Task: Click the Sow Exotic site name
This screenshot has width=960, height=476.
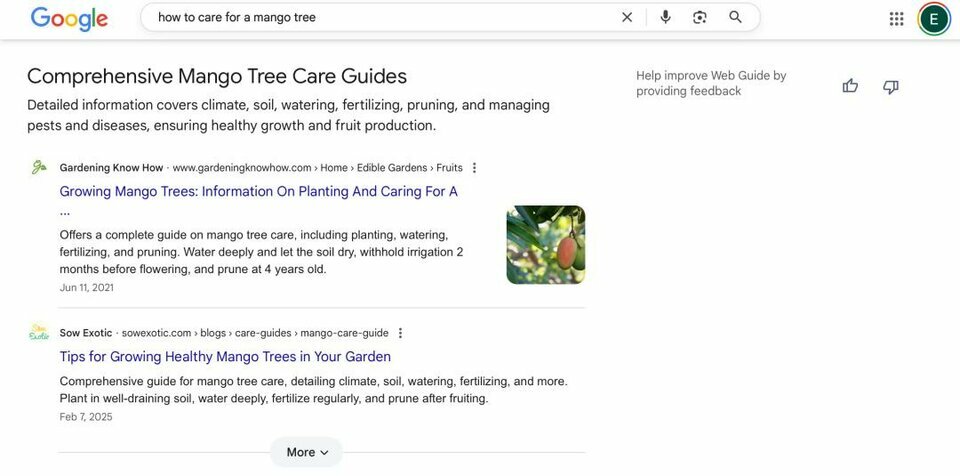Action: pyautogui.click(x=86, y=333)
